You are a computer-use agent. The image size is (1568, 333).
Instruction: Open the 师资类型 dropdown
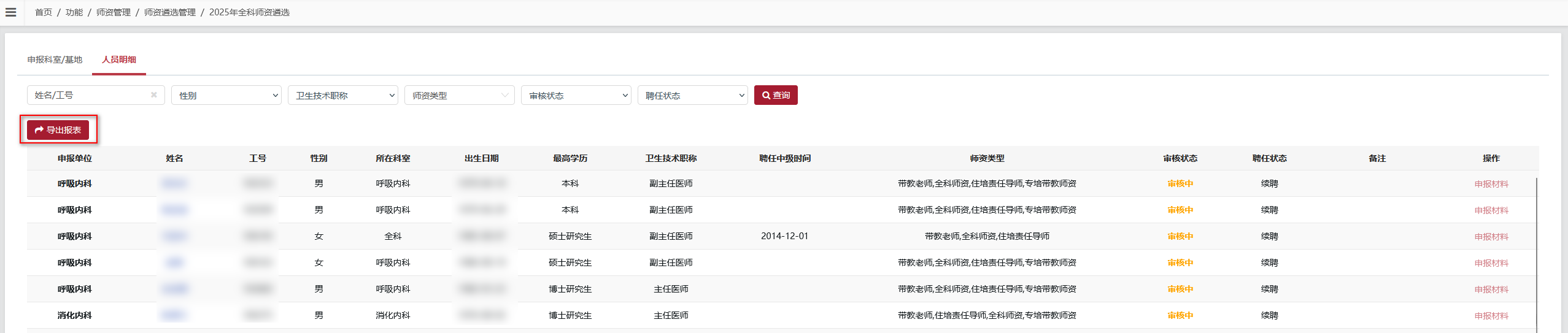pyautogui.click(x=460, y=95)
